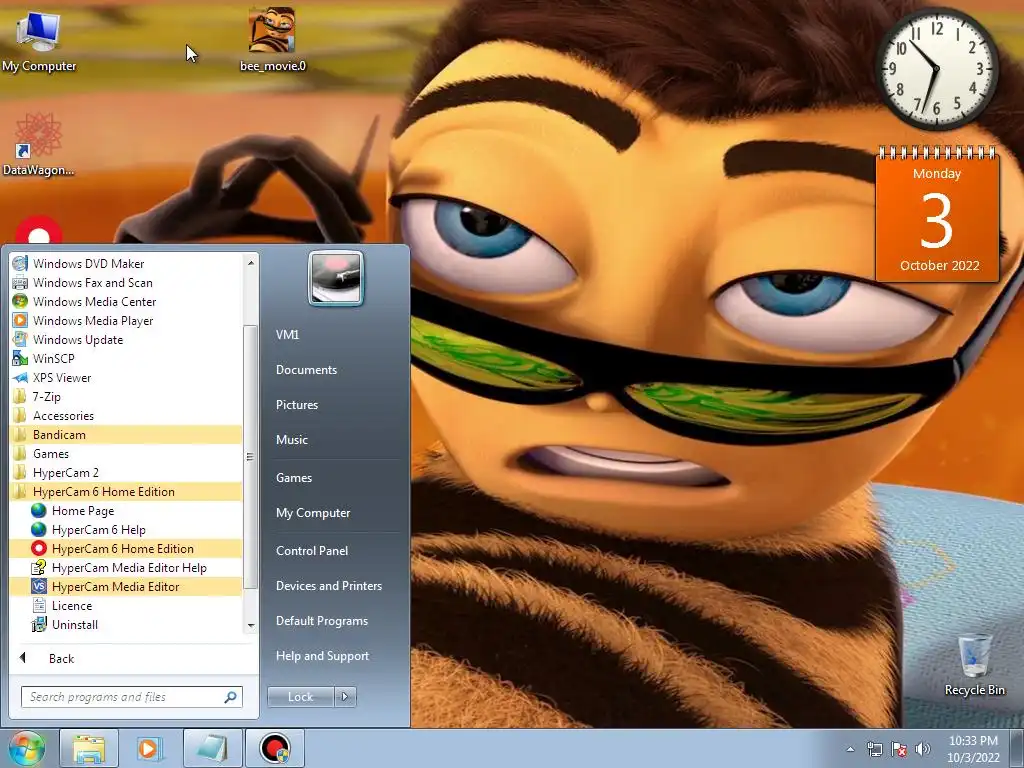
Task: Click the volume speaker tray icon
Action: pos(923,749)
